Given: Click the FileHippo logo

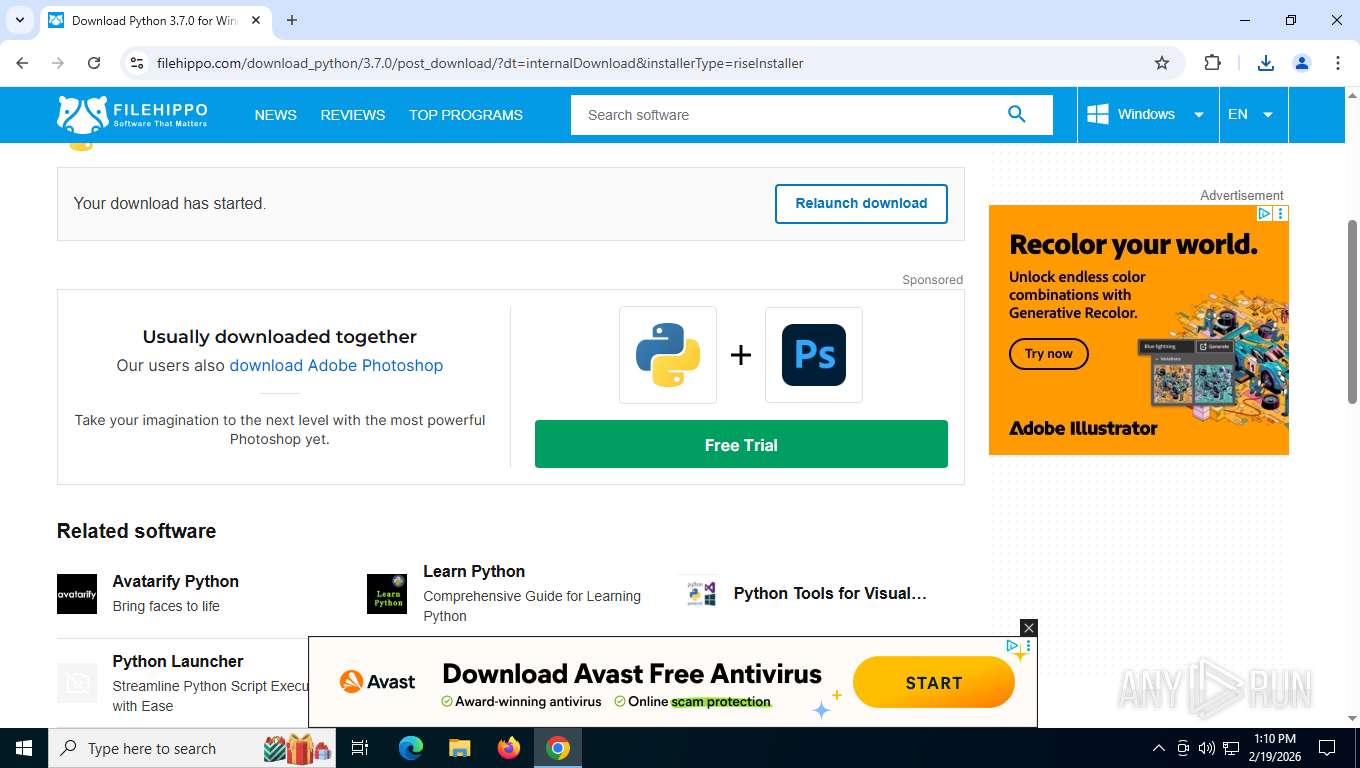Looking at the screenshot, I should click(132, 114).
